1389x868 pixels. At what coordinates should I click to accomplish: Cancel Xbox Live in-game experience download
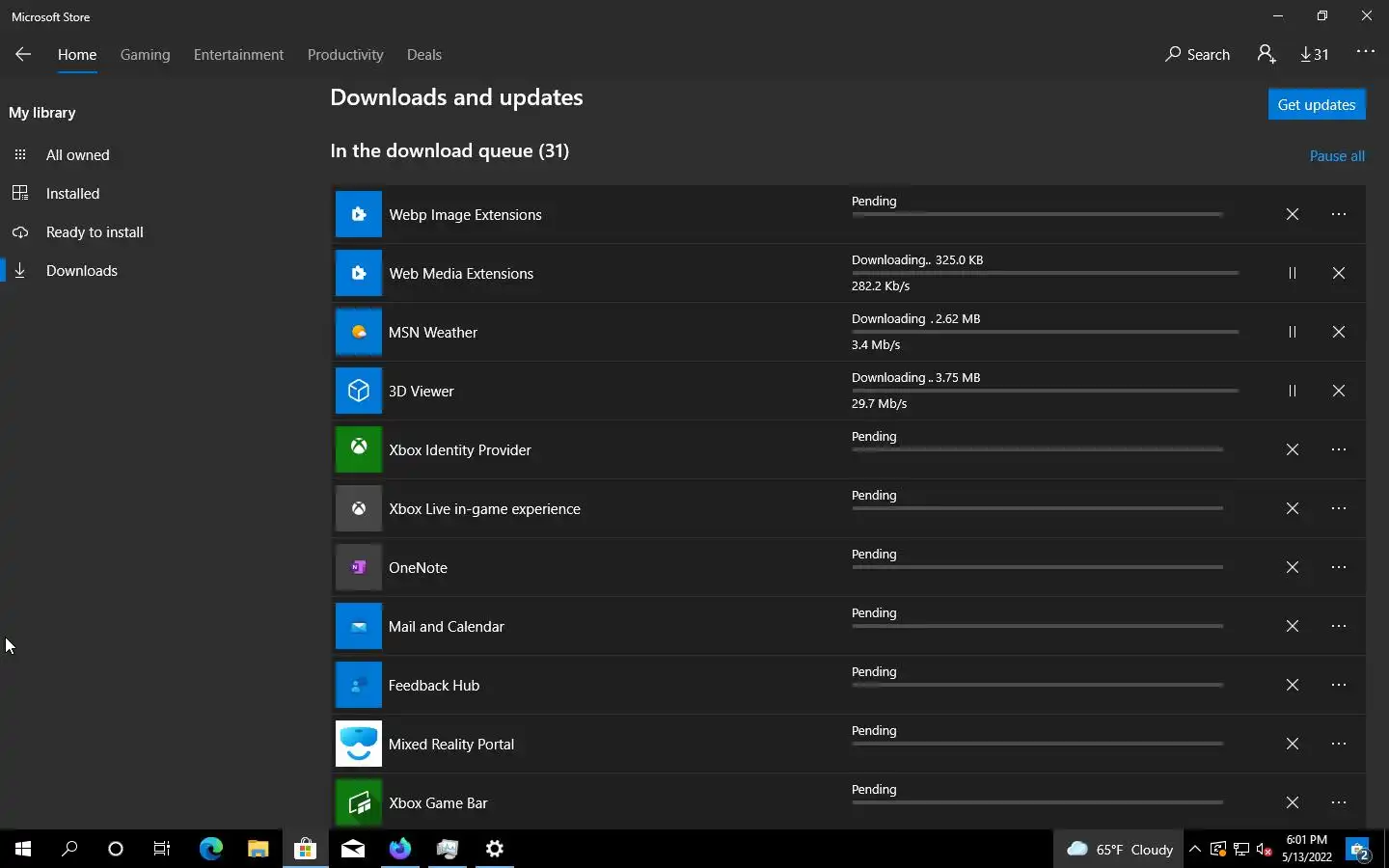click(x=1293, y=508)
